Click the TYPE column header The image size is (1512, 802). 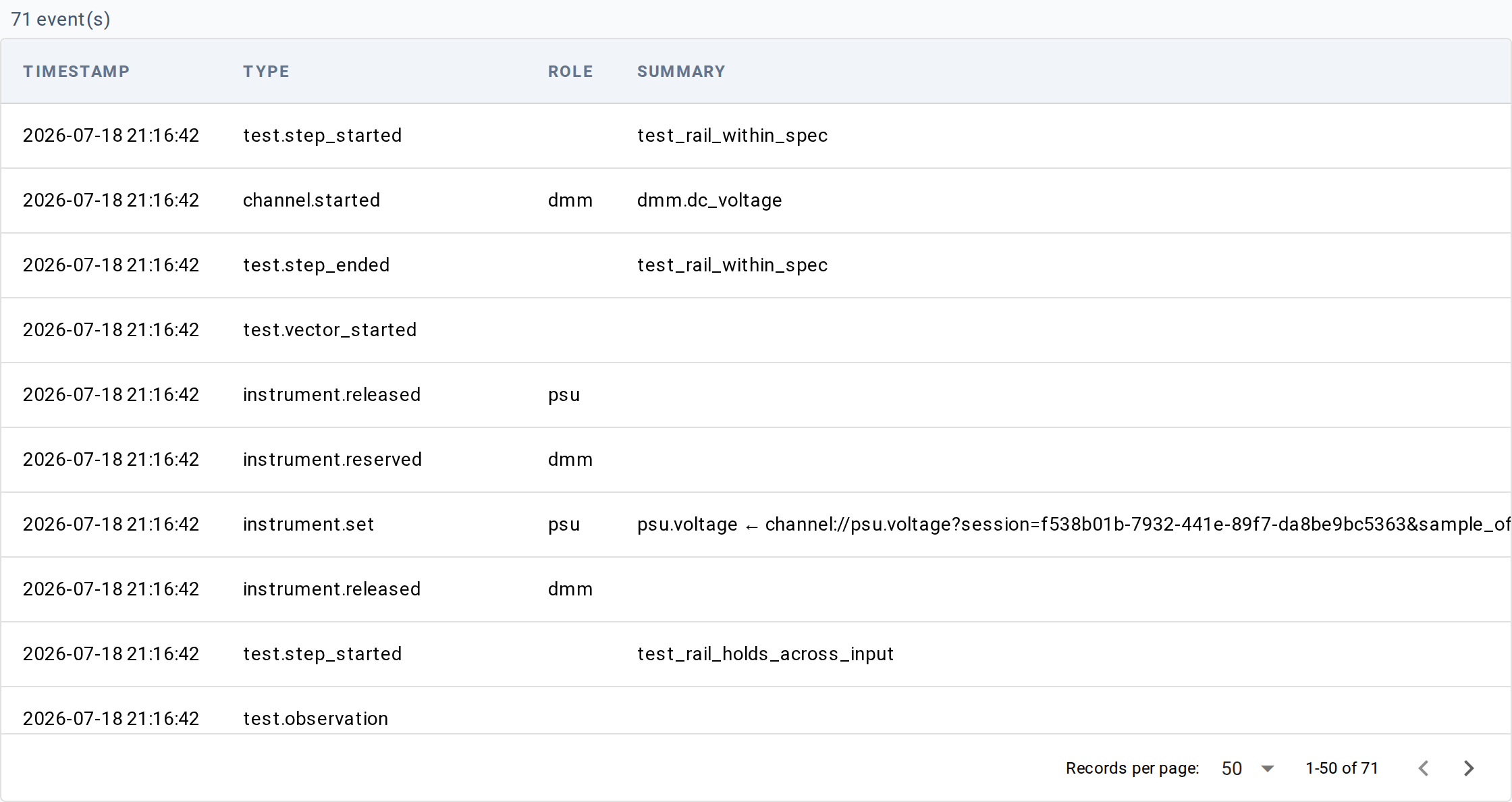[x=266, y=72]
